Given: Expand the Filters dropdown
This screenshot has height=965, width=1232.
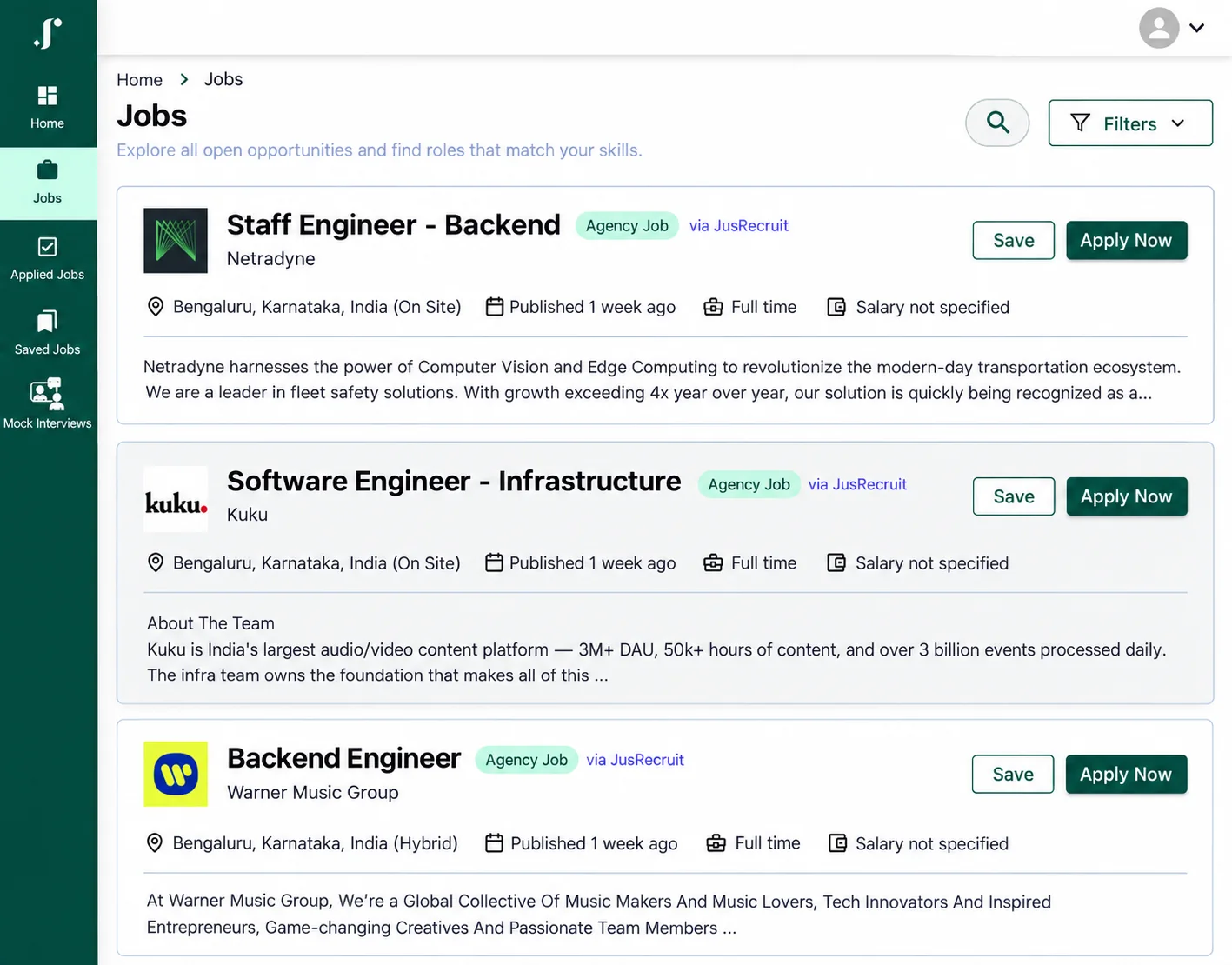Looking at the screenshot, I should pos(1130,123).
